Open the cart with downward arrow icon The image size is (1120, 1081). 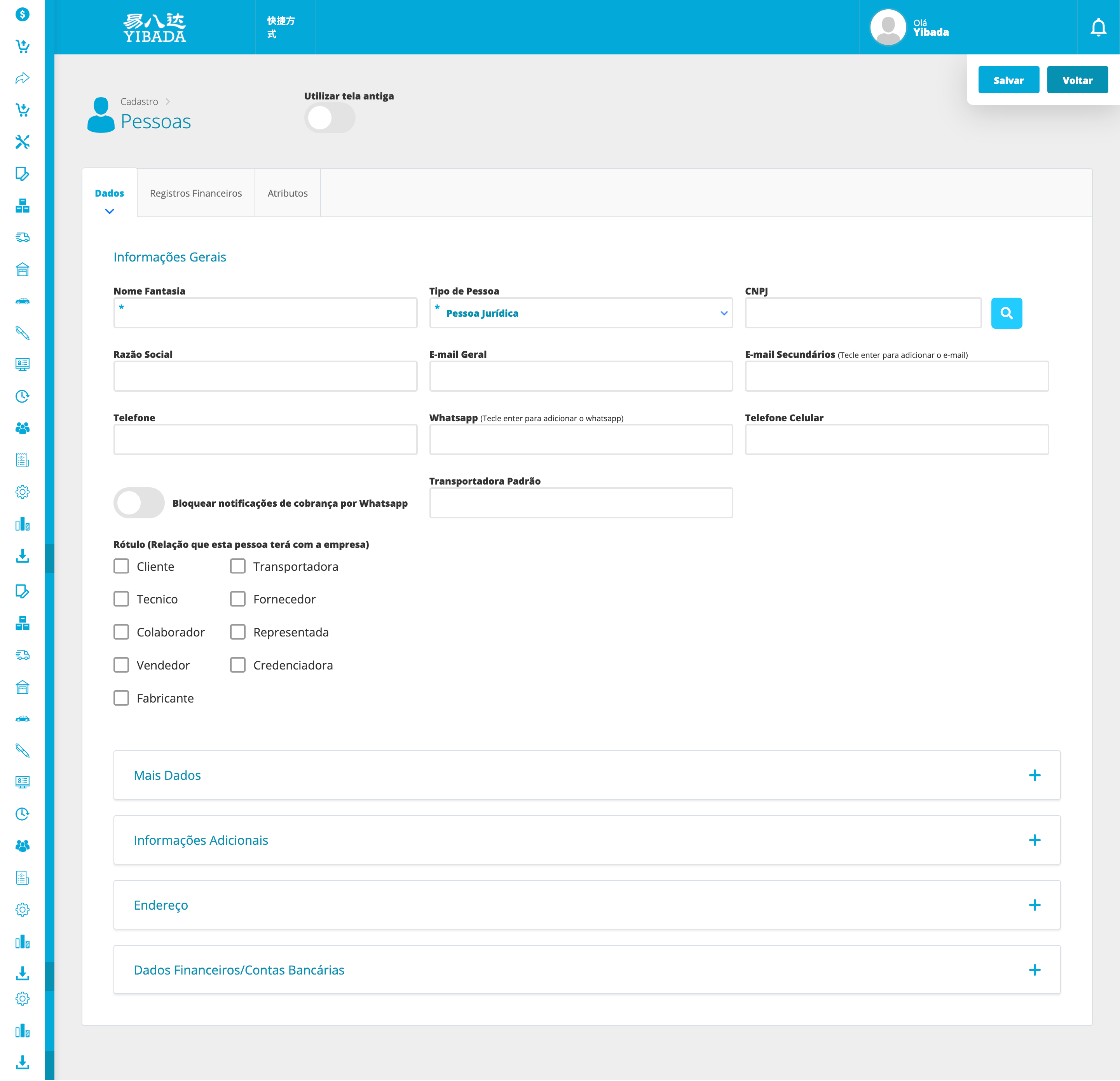pos(22,110)
